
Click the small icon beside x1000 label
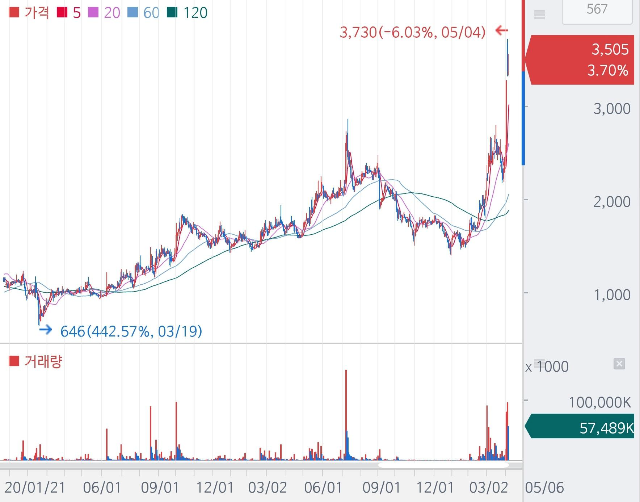pos(540,362)
